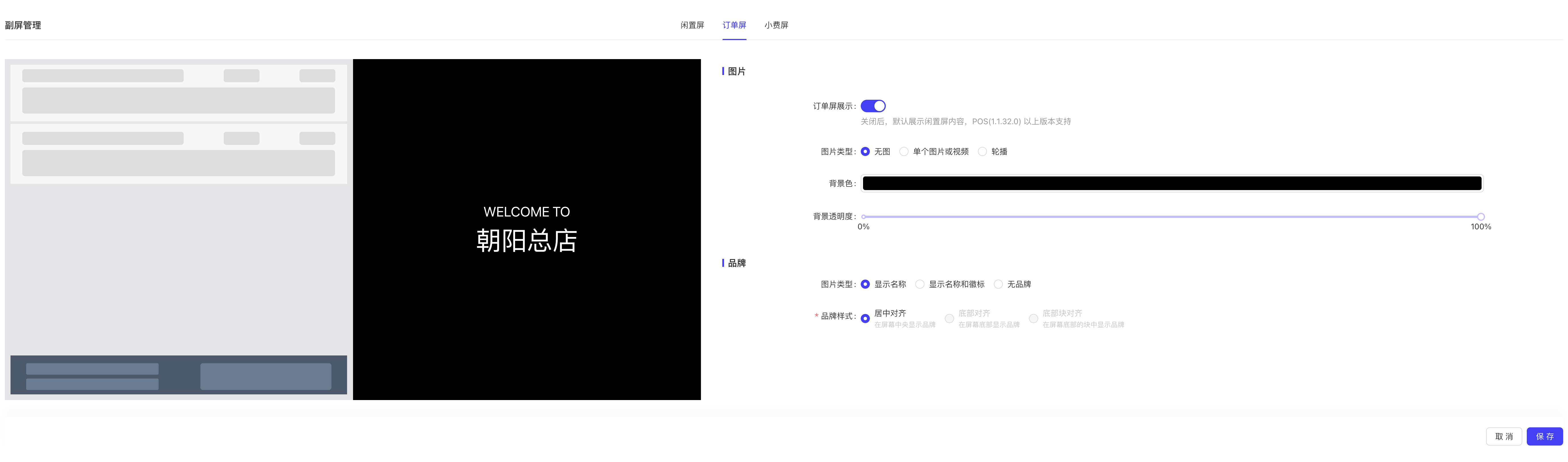Image resolution: width=1568 pixels, height=462 pixels.
Task: Toggle off the 订单屏展示 switch
Action: tap(873, 106)
